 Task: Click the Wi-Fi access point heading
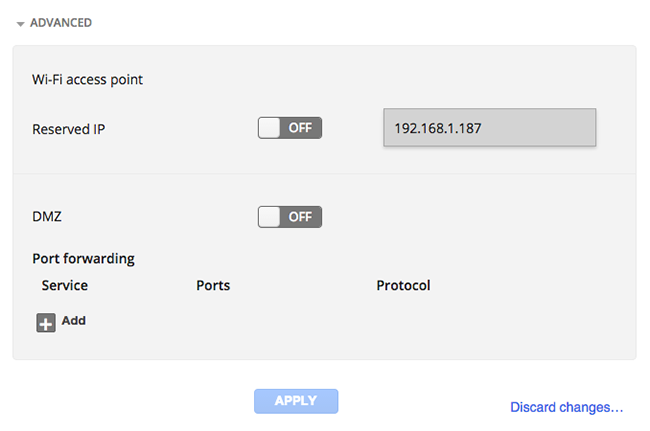pos(87,79)
